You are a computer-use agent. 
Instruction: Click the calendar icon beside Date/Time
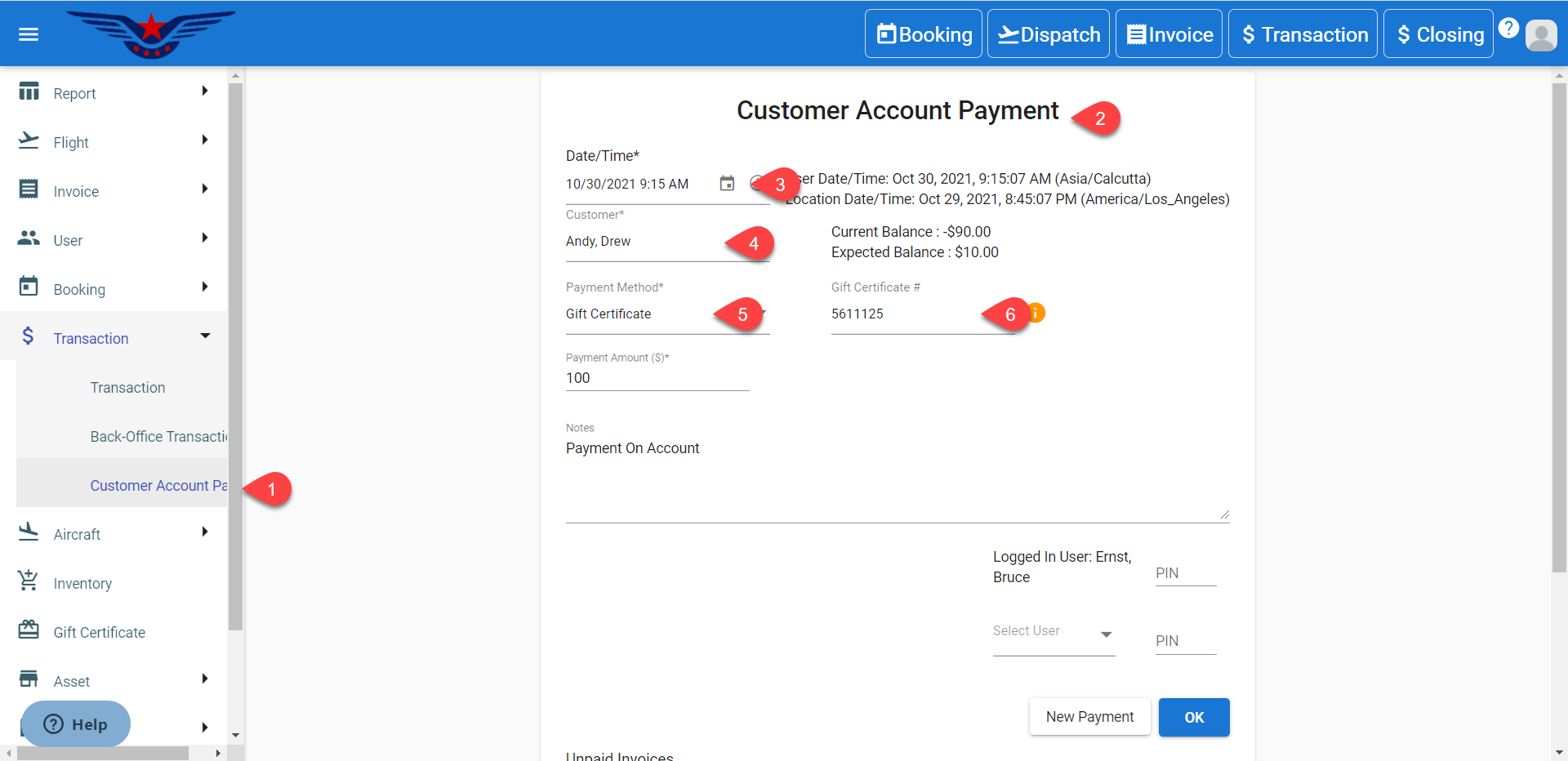click(x=727, y=184)
